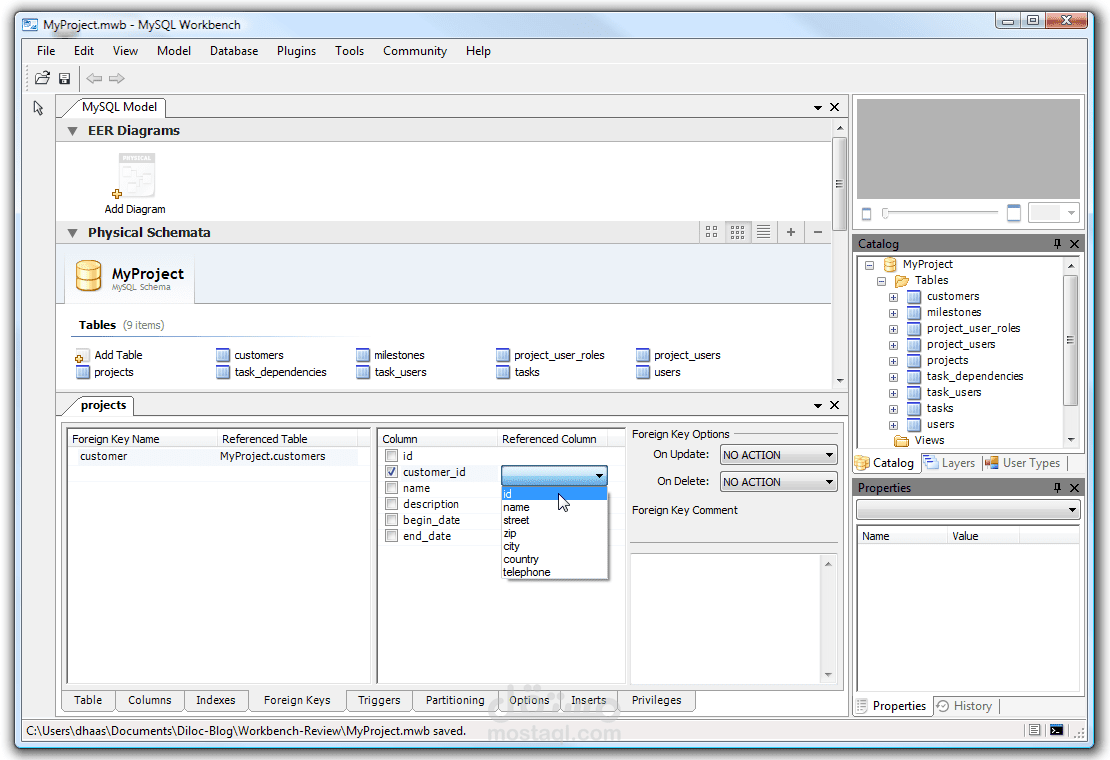Click the Redo right arrow icon

point(117,78)
